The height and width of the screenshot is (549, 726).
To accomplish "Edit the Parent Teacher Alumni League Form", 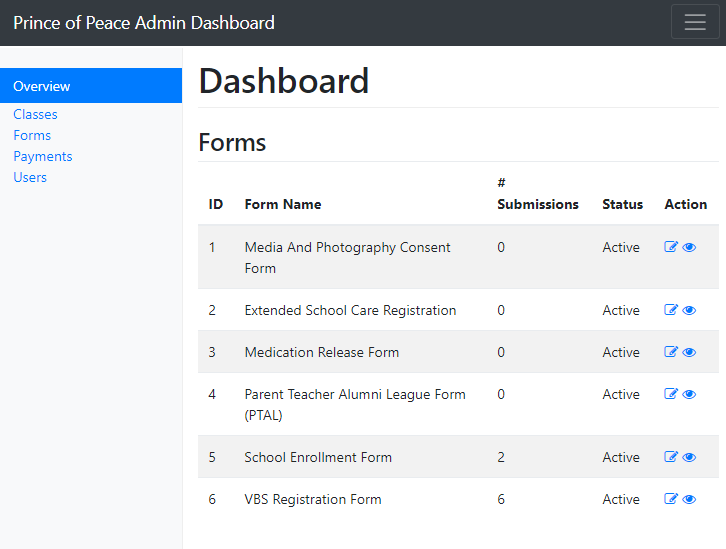I will coord(671,394).
